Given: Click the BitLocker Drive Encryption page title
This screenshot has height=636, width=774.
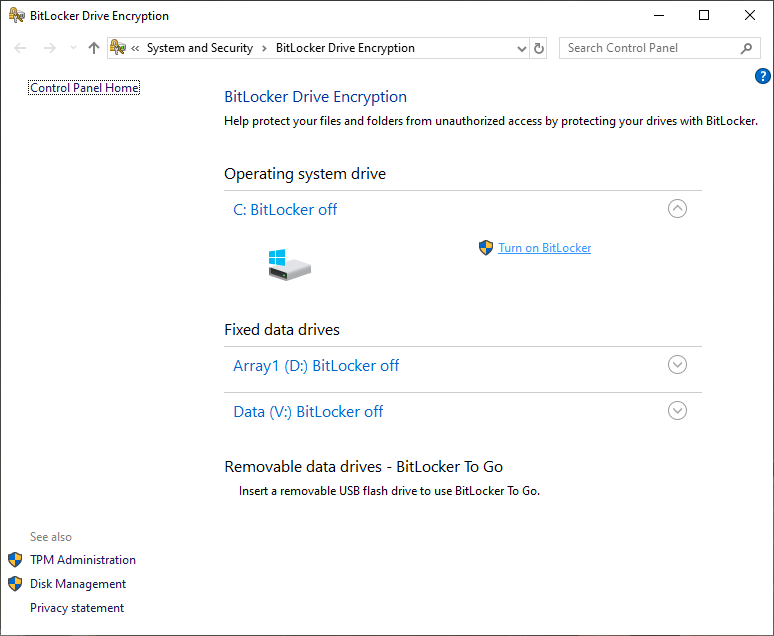Looking at the screenshot, I should (x=315, y=97).
